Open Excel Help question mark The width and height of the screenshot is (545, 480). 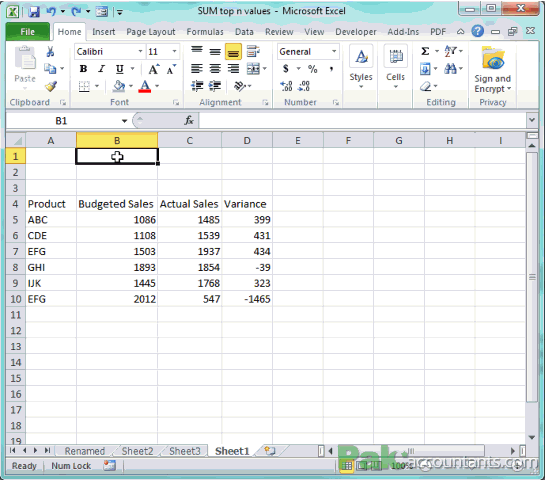478,31
